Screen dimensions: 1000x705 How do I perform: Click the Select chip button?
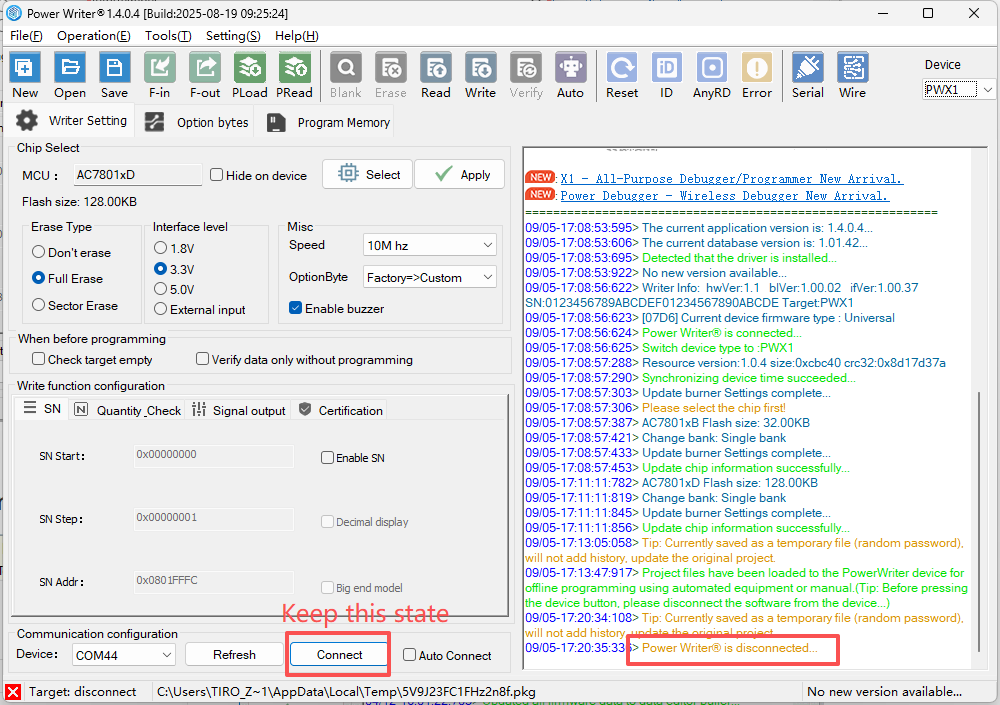tap(368, 174)
